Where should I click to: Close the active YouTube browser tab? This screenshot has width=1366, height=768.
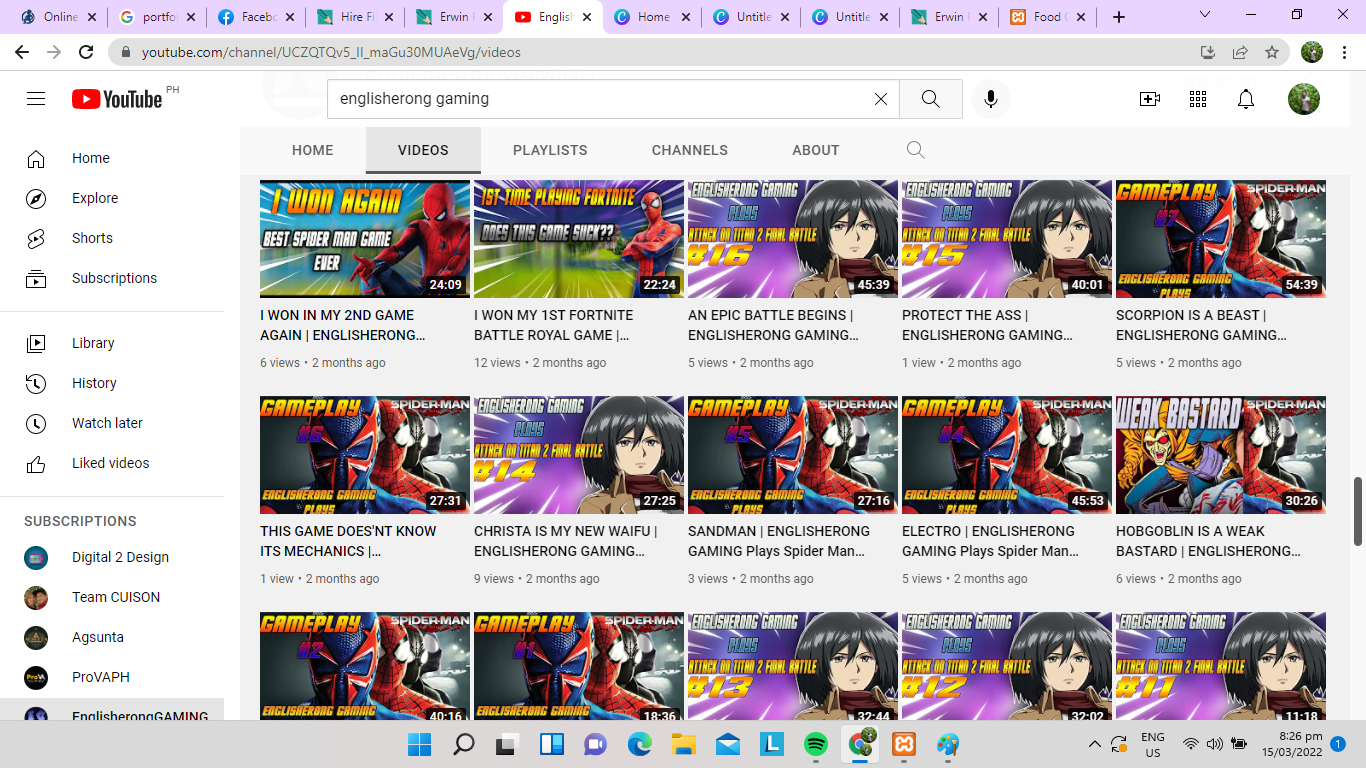pyautogui.click(x=586, y=17)
